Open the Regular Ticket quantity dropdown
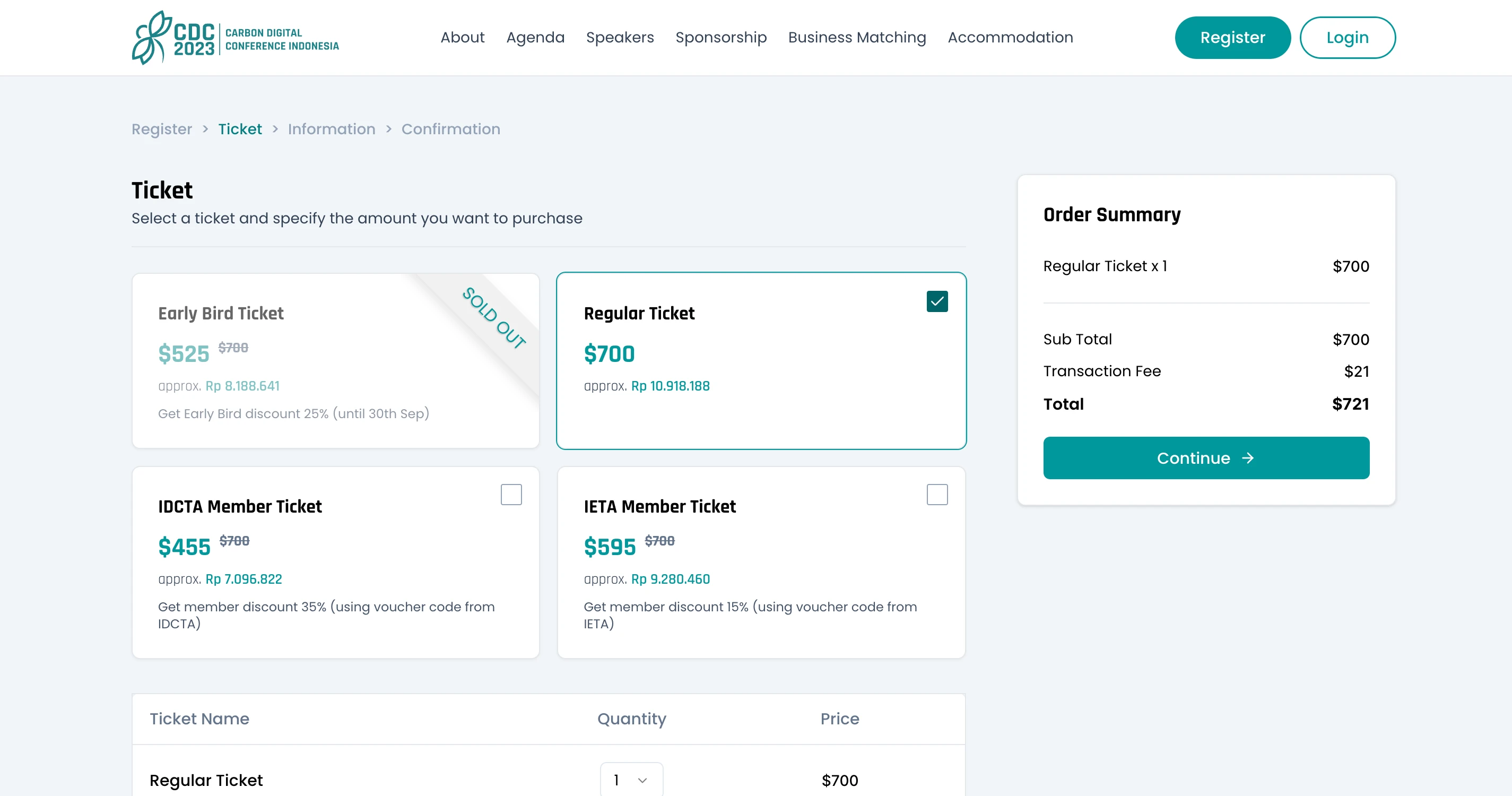This screenshot has height=796, width=1512. (x=631, y=780)
